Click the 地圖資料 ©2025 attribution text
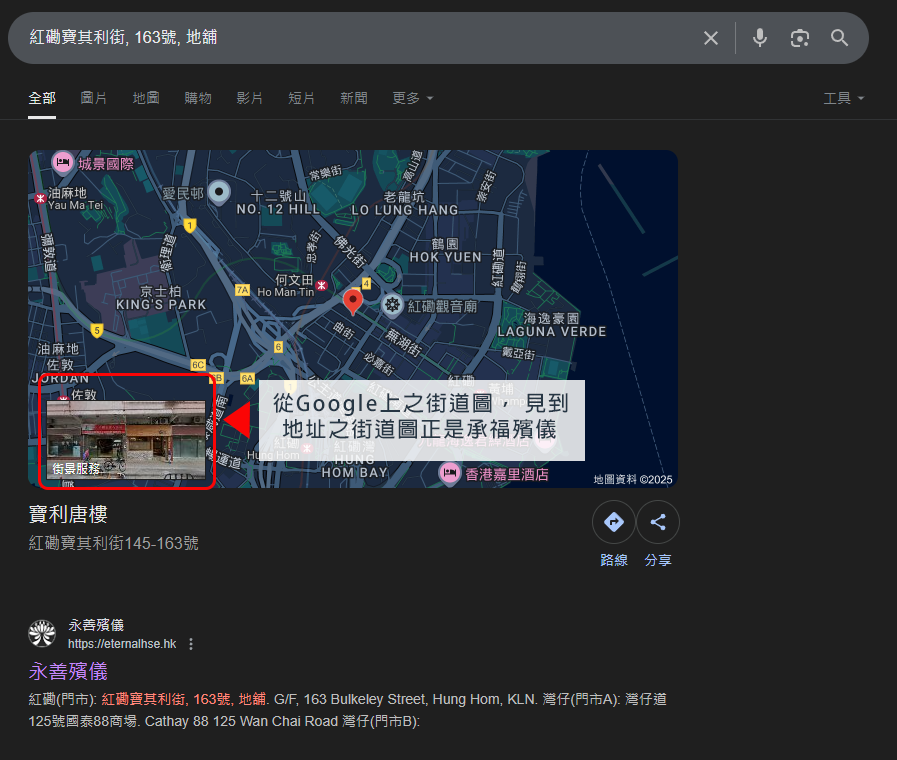The width and height of the screenshot is (897, 760). pyautogui.click(x=633, y=480)
